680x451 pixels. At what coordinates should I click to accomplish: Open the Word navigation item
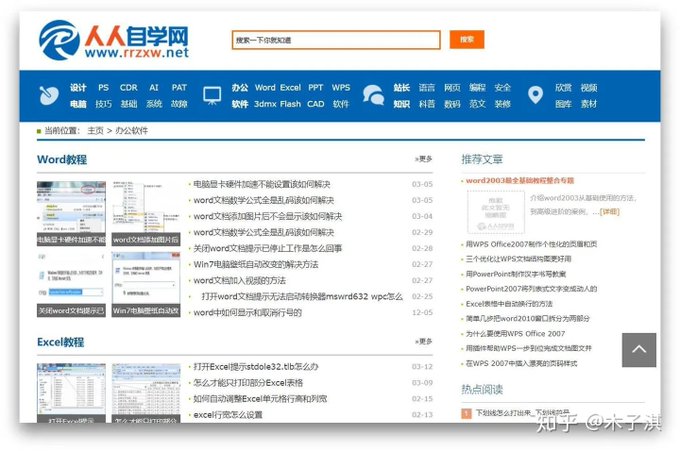tap(265, 88)
